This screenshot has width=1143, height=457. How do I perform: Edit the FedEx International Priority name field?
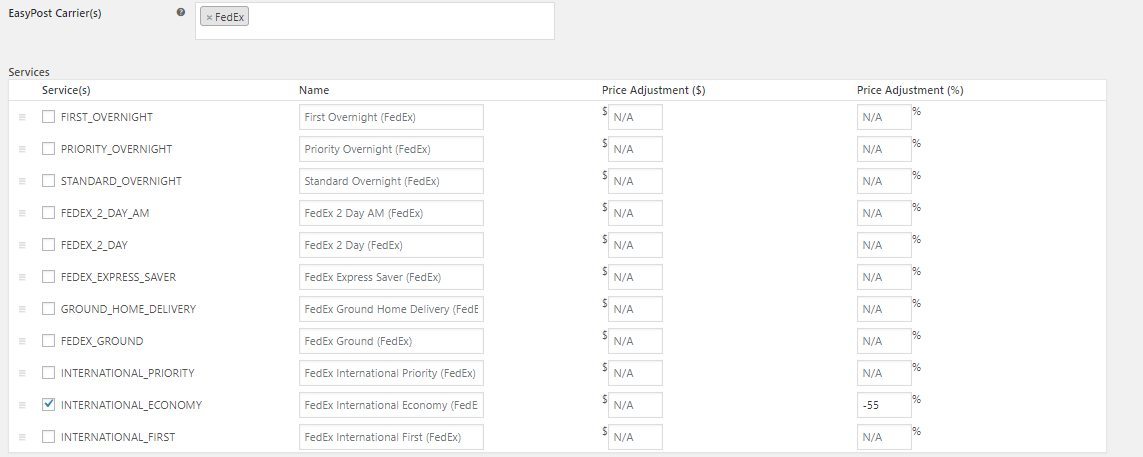click(391, 373)
